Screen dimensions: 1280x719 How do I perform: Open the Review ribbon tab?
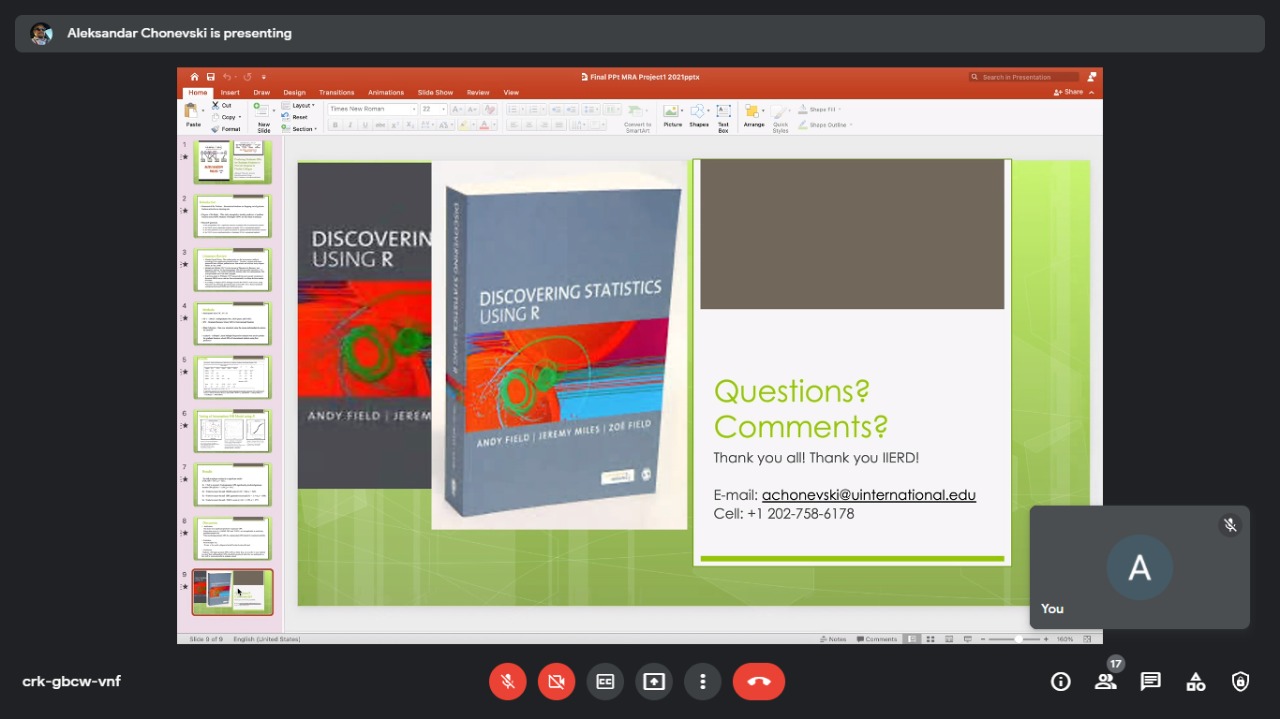point(478,93)
